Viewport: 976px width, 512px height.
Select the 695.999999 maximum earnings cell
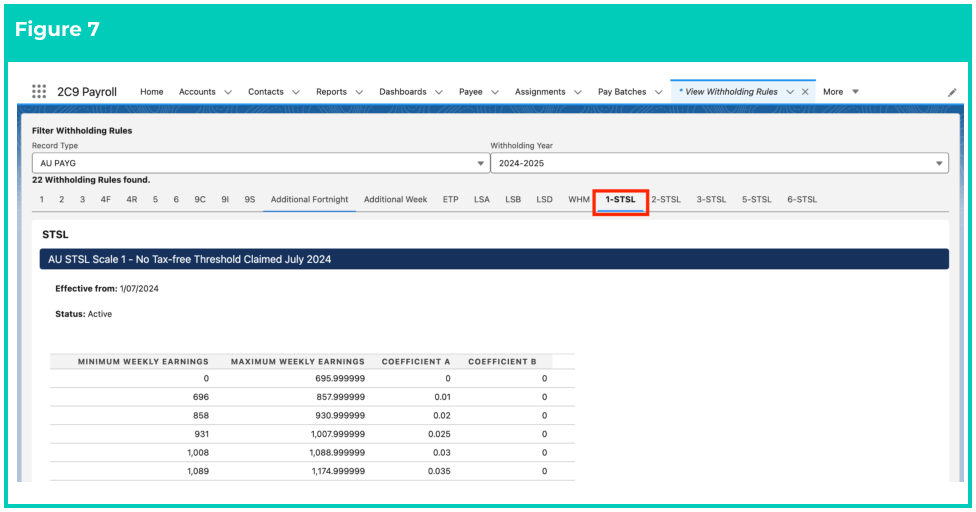pos(340,378)
